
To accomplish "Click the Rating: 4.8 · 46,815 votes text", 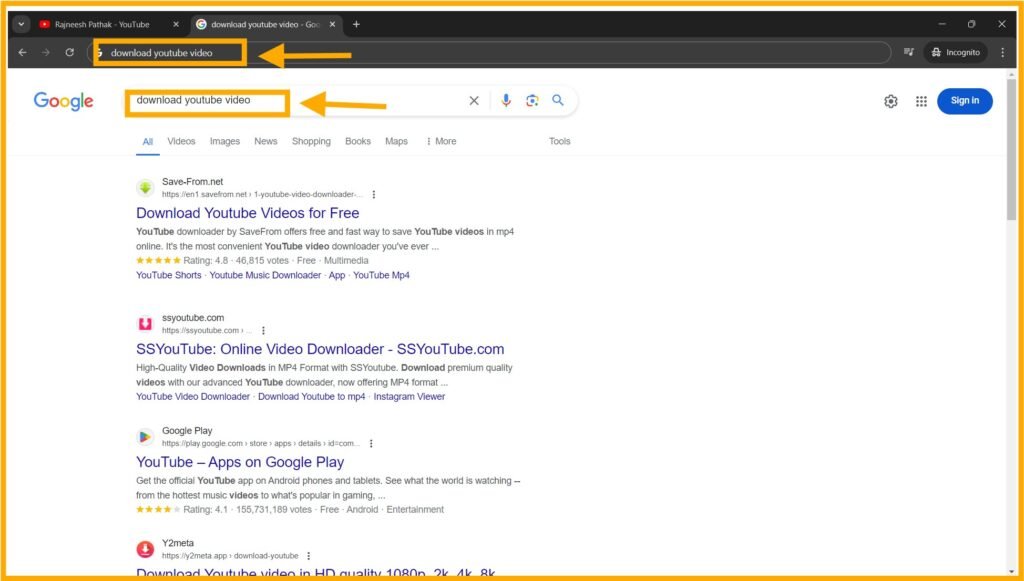I will [236, 260].
